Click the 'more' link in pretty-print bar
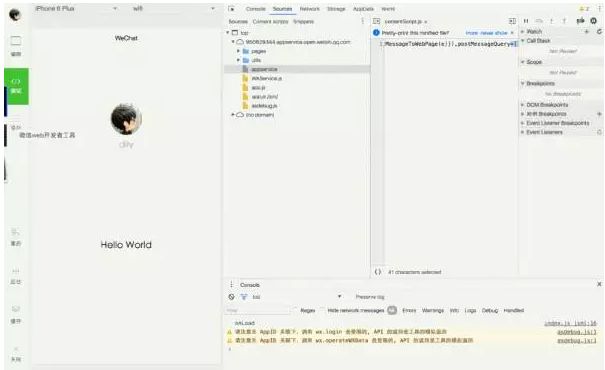Viewport: 605px width, 370px height. tap(471, 33)
